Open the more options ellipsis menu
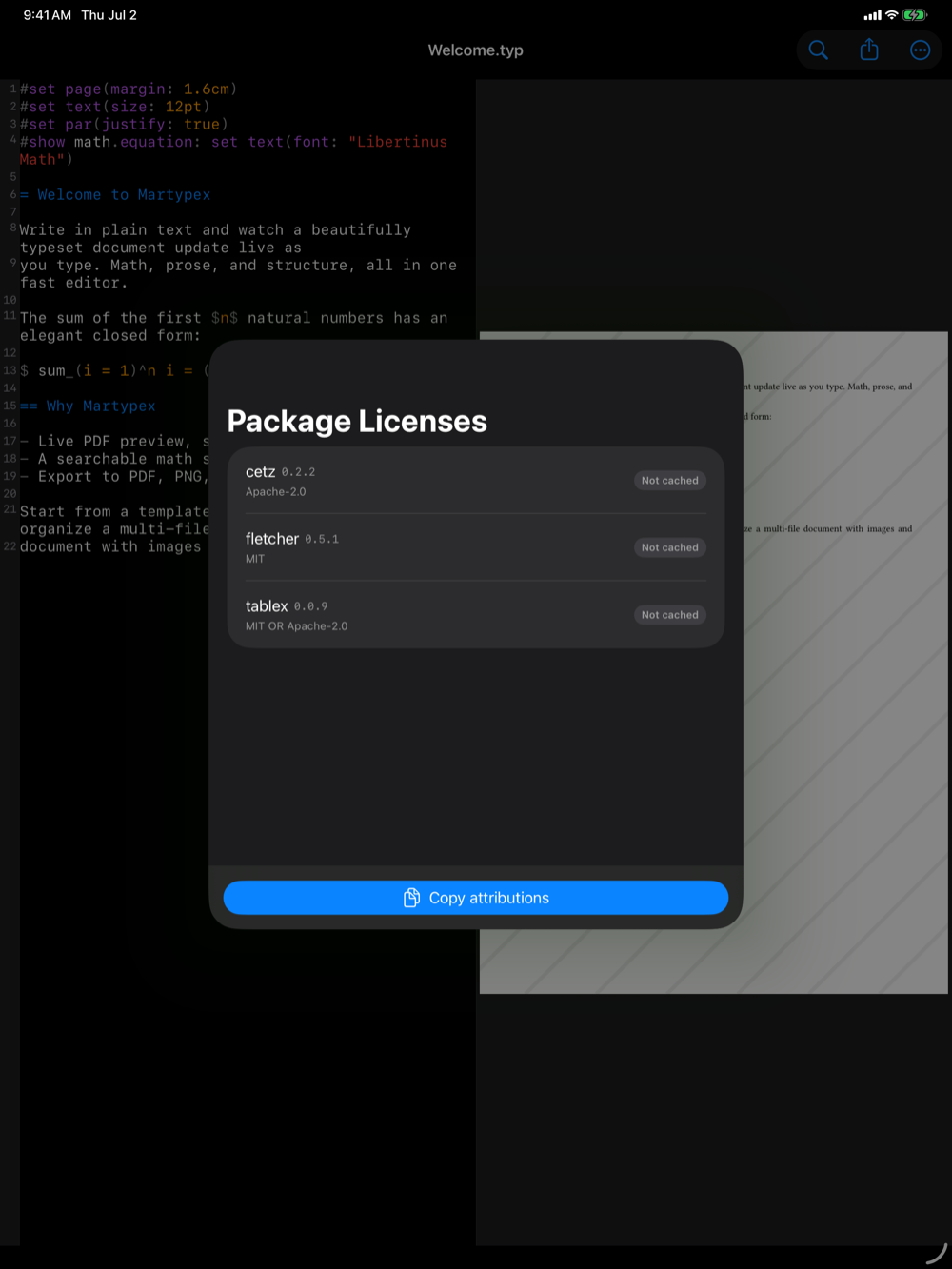 coord(920,50)
